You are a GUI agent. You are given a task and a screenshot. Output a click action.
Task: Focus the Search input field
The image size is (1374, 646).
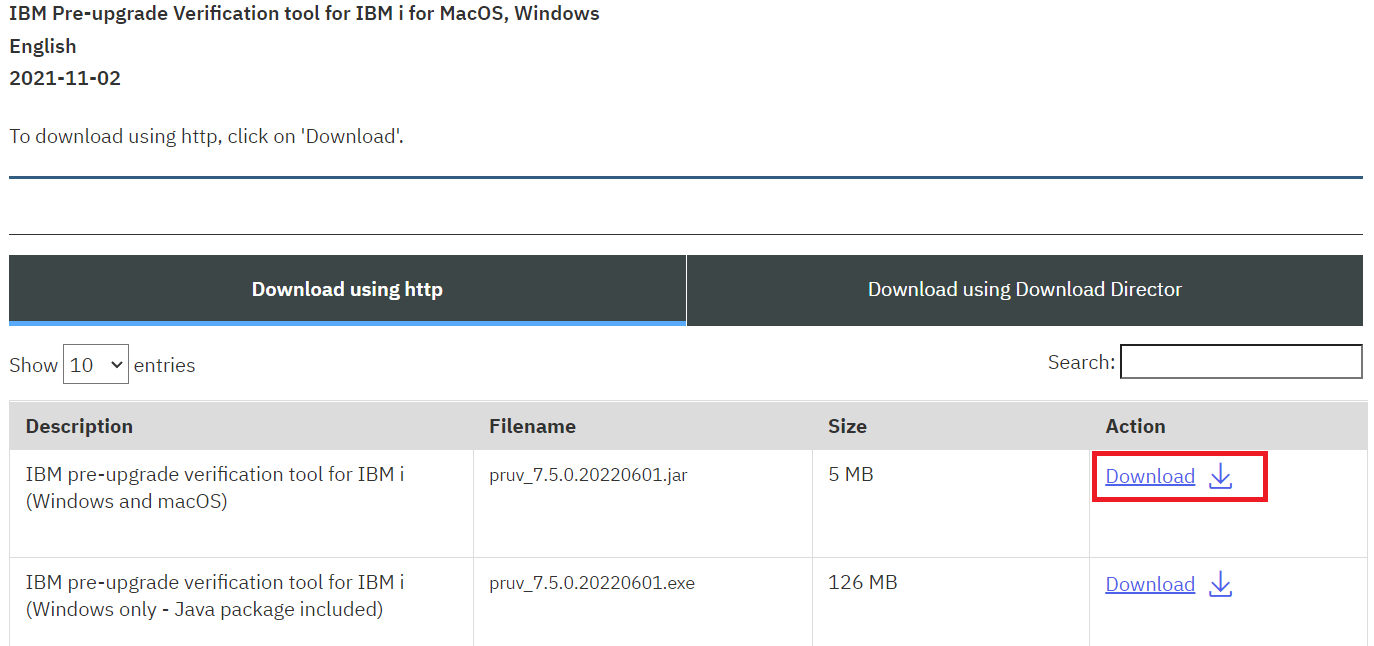pos(1240,362)
